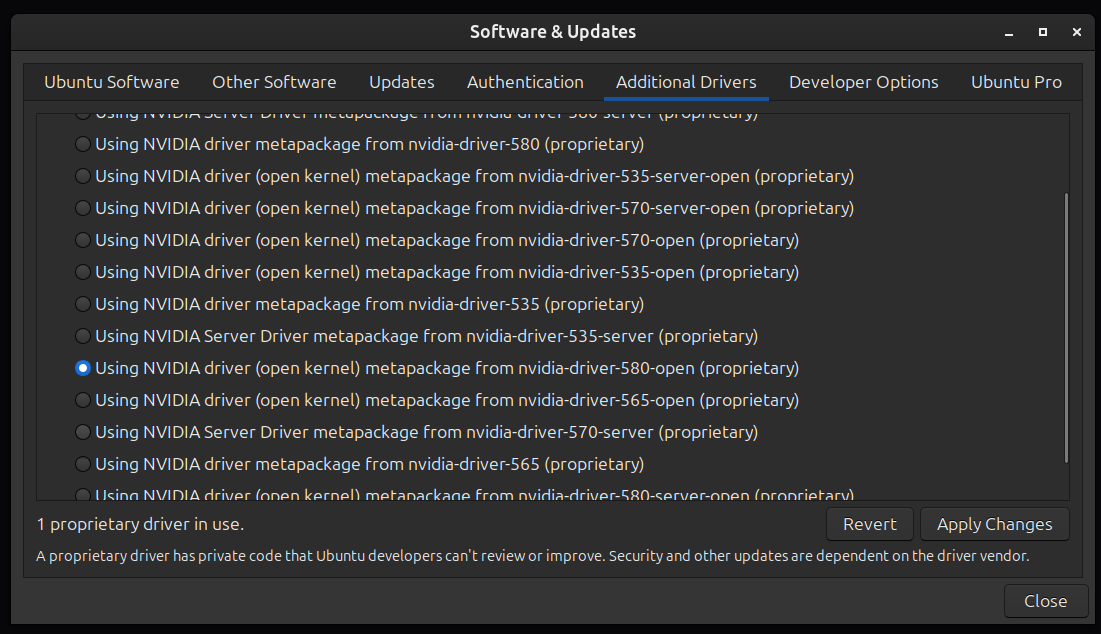The width and height of the screenshot is (1101, 634).
Task: Click the driver list vertical scrollbar
Action: (1066, 328)
